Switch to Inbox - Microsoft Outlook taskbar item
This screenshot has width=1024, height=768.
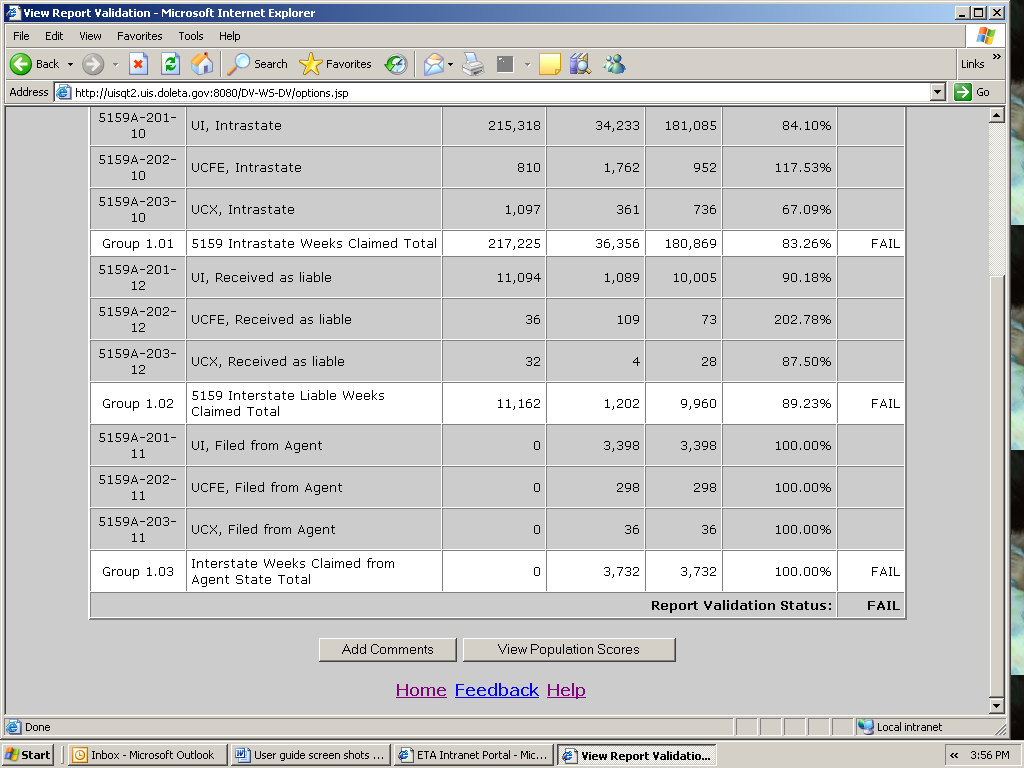click(x=148, y=755)
